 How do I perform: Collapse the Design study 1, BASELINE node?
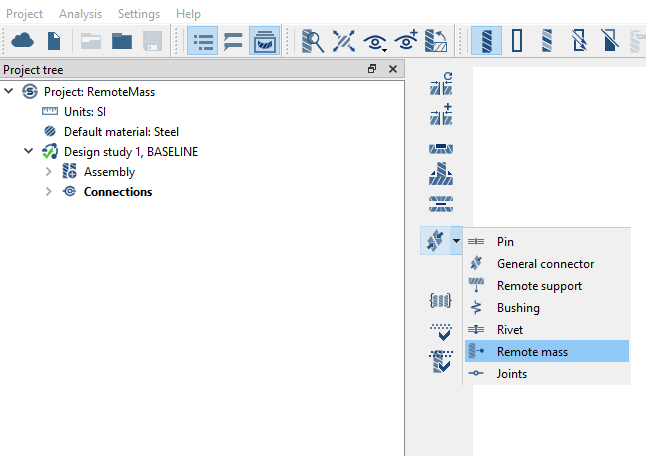[x=30, y=152]
